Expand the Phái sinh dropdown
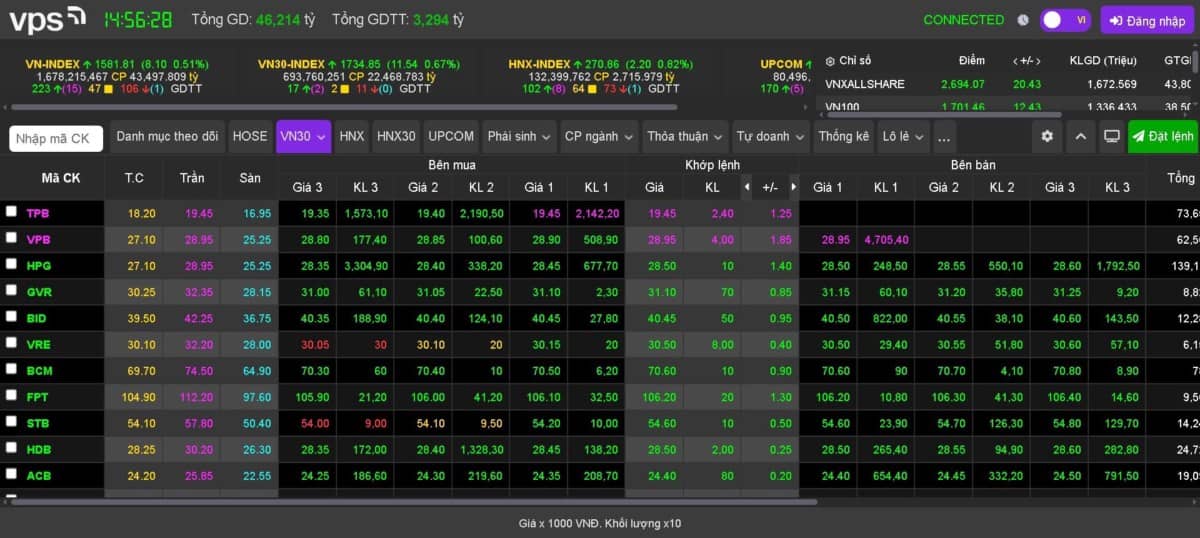Screen dimensions: 1200x538 point(519,136)
